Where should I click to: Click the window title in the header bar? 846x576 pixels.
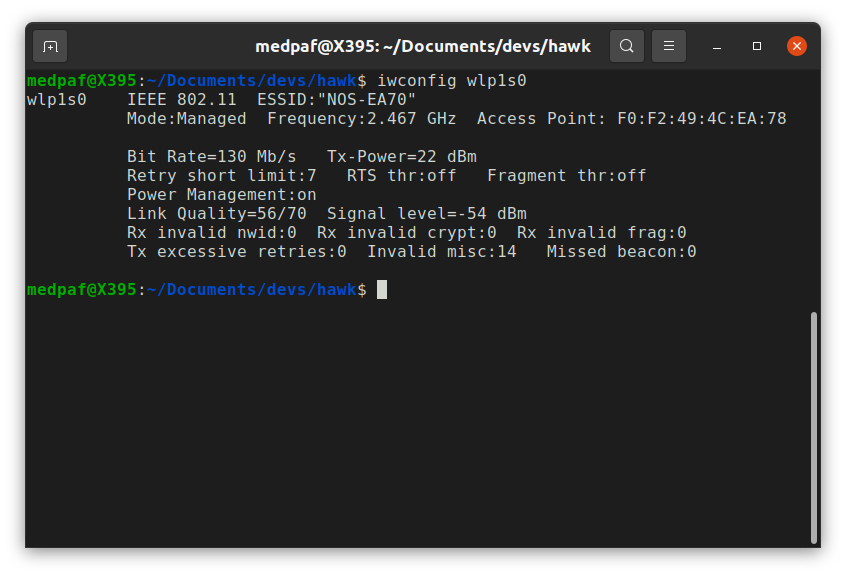(x=422, y=46)
